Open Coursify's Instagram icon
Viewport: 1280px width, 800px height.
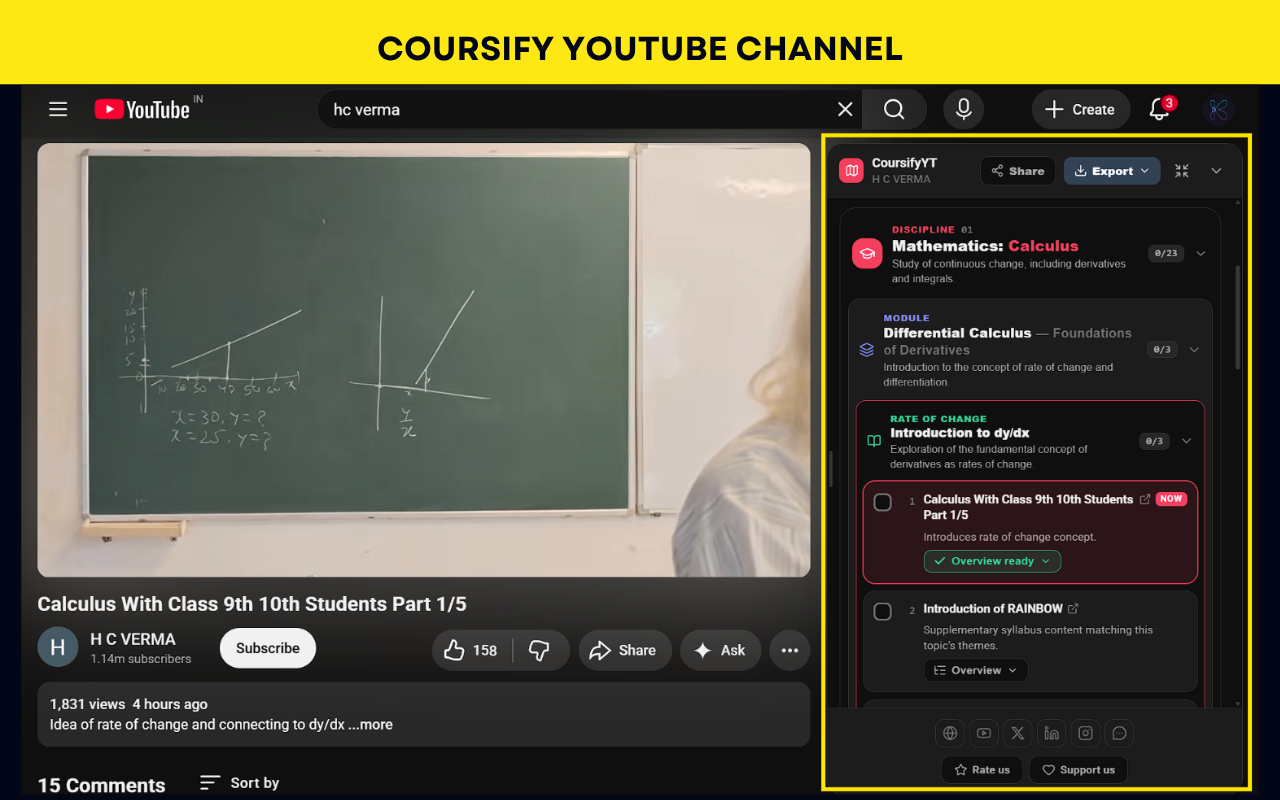1086,733
